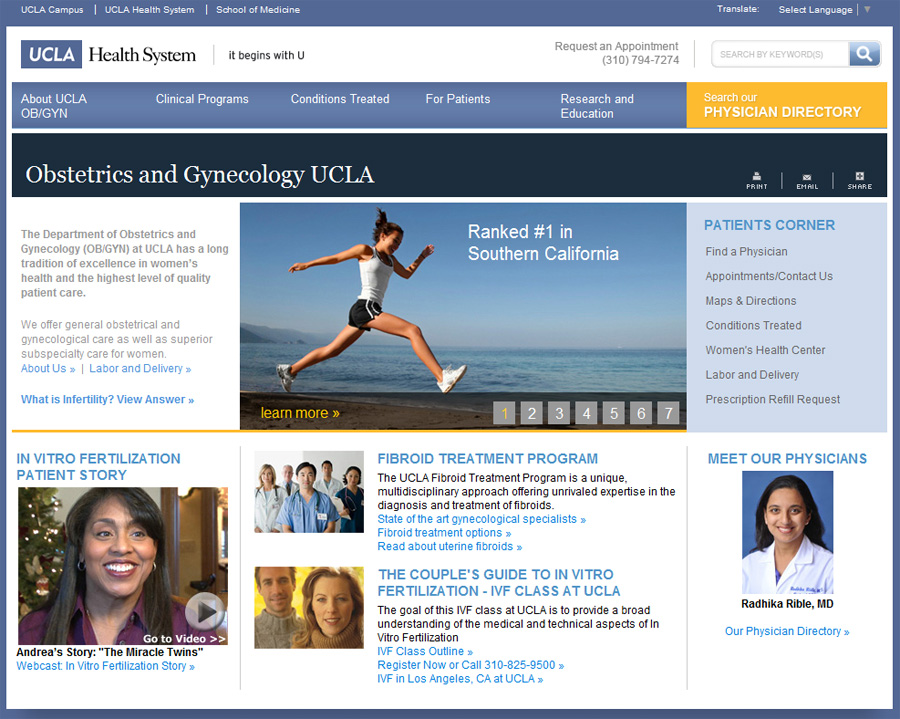Open Women's Health Center link
Screen dimensions: 900x719
click(x=765, y=350)
